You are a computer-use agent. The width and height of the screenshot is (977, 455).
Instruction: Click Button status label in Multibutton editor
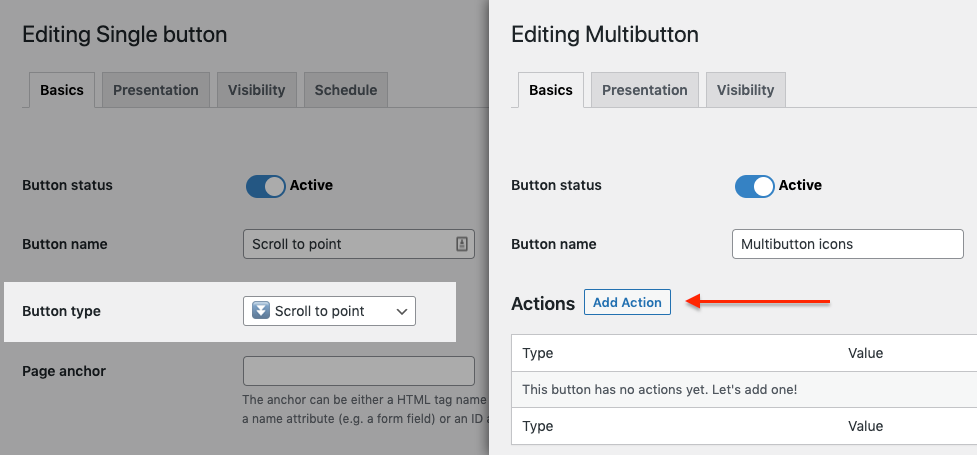pyautogui.click(x=556, y=185)
